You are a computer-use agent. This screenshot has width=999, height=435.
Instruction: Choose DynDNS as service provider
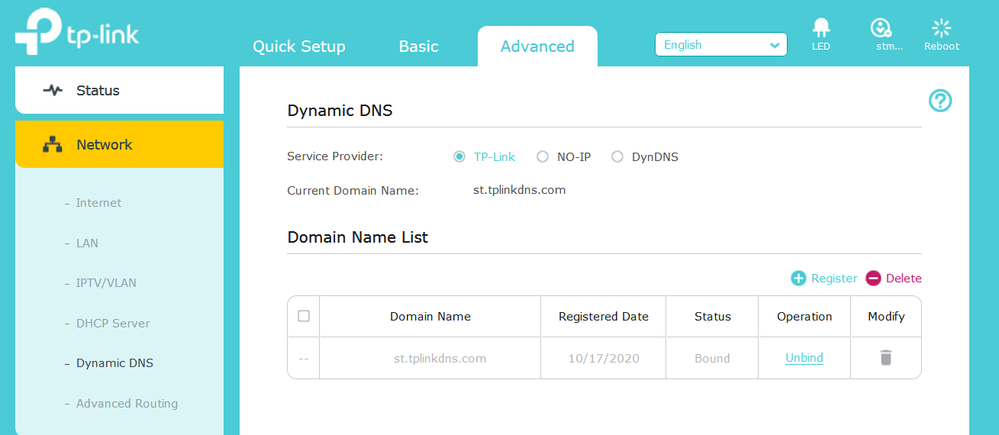pyautogui.click(x=617, y=156)
